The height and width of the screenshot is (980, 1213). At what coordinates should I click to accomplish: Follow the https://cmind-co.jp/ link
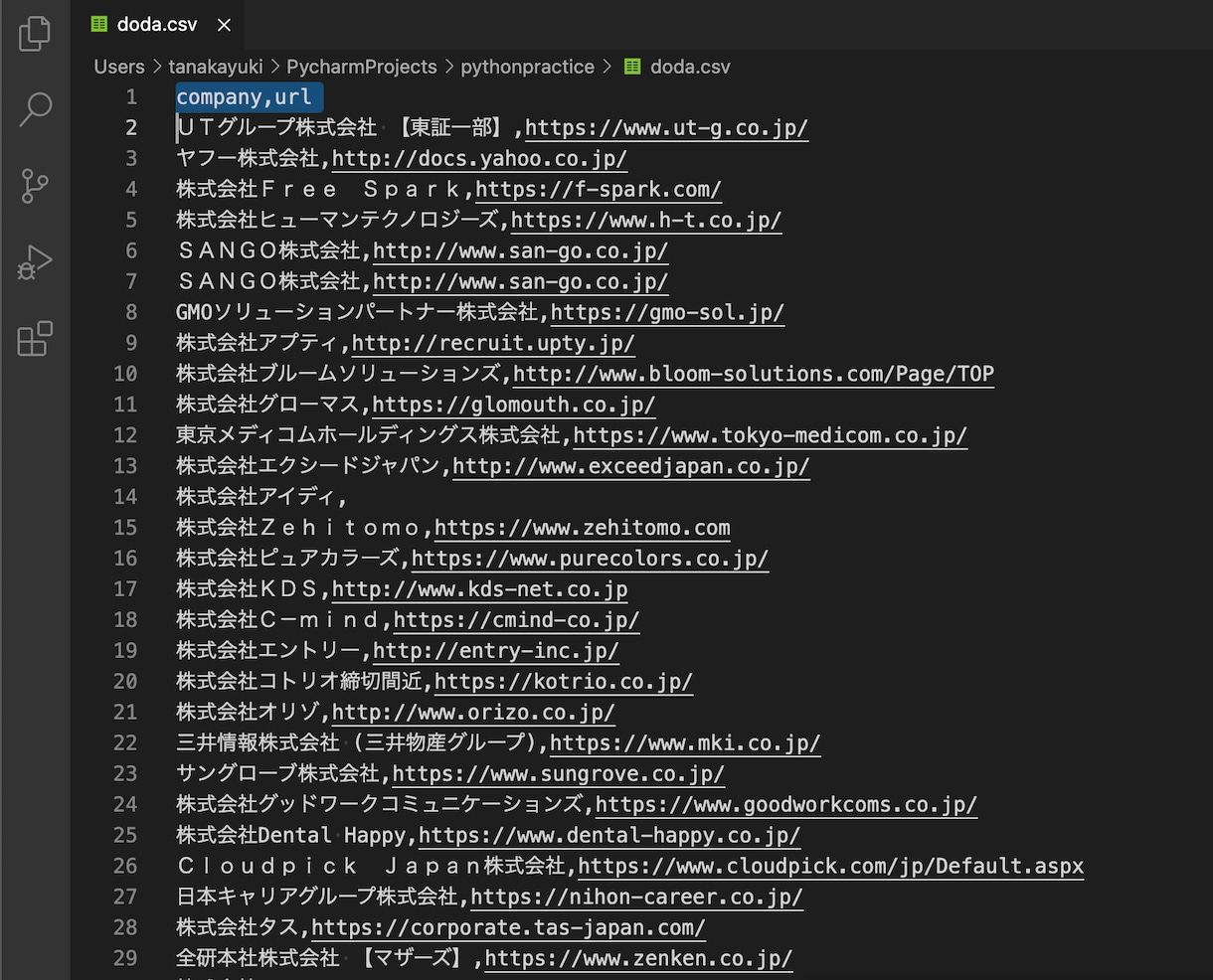click(516, 620)
